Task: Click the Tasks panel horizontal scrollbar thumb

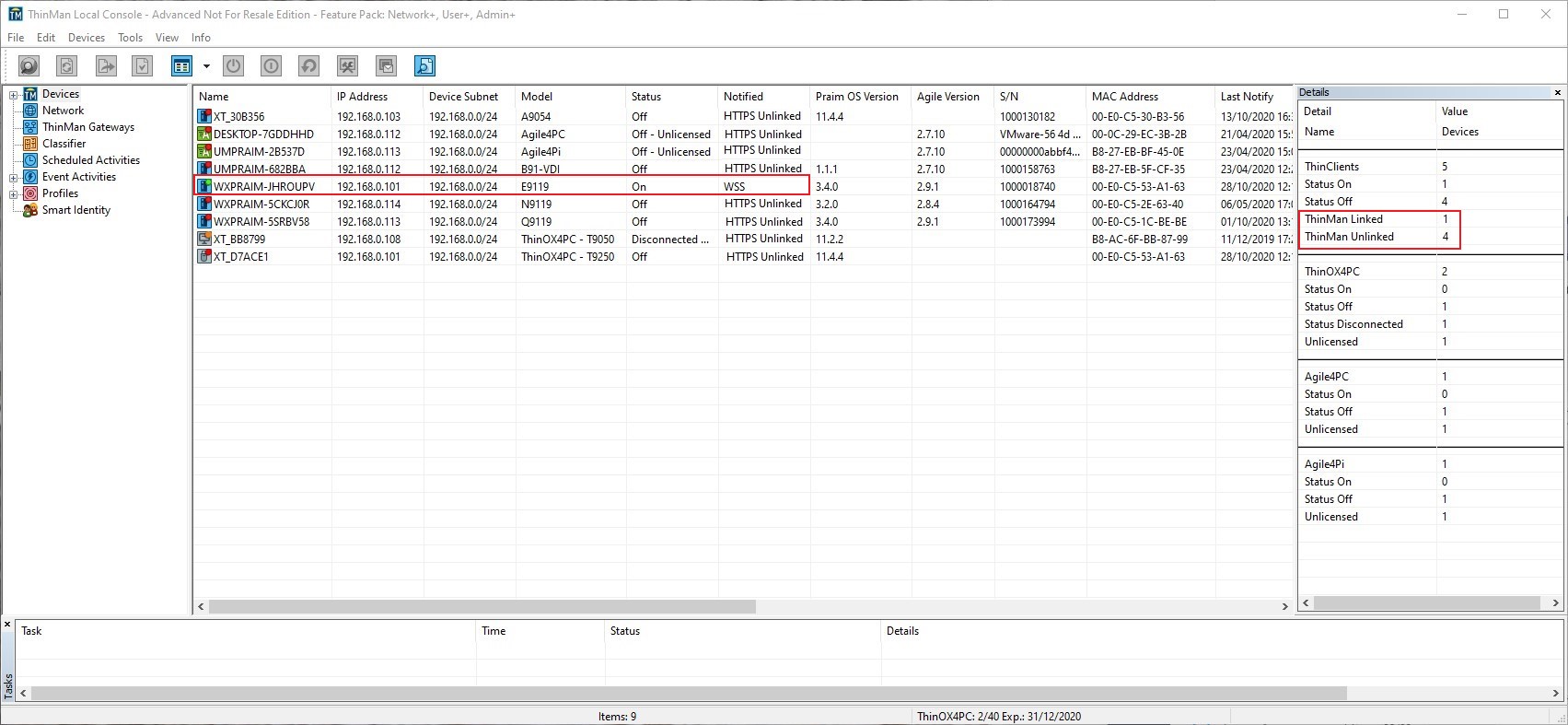Action: 689,693
